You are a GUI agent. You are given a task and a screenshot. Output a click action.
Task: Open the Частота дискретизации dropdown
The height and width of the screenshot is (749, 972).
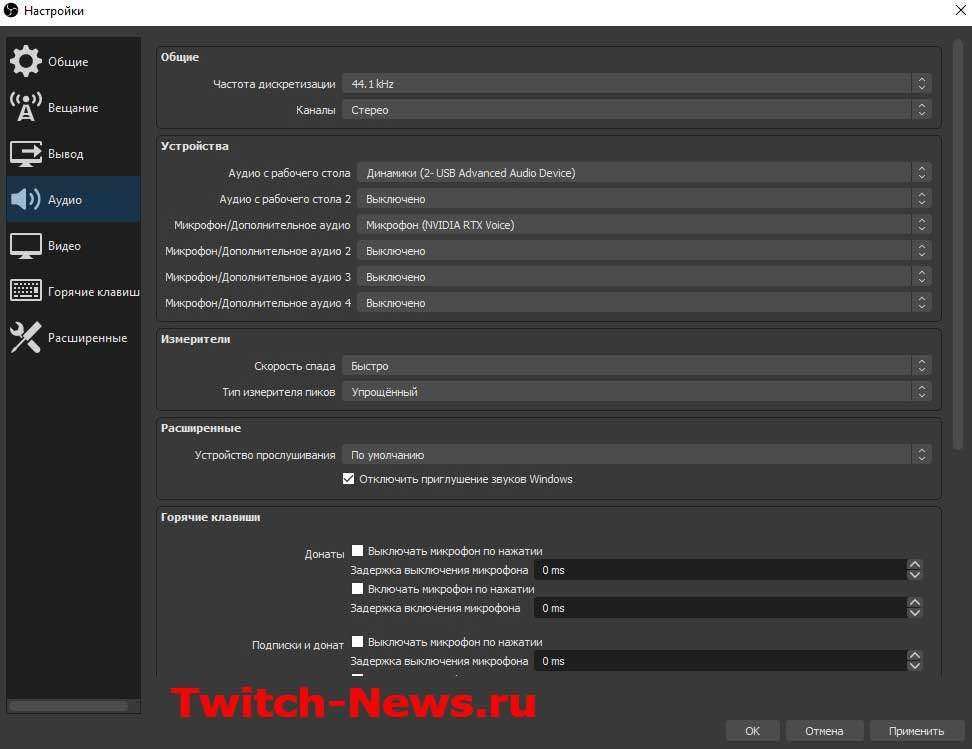point(636,84)
